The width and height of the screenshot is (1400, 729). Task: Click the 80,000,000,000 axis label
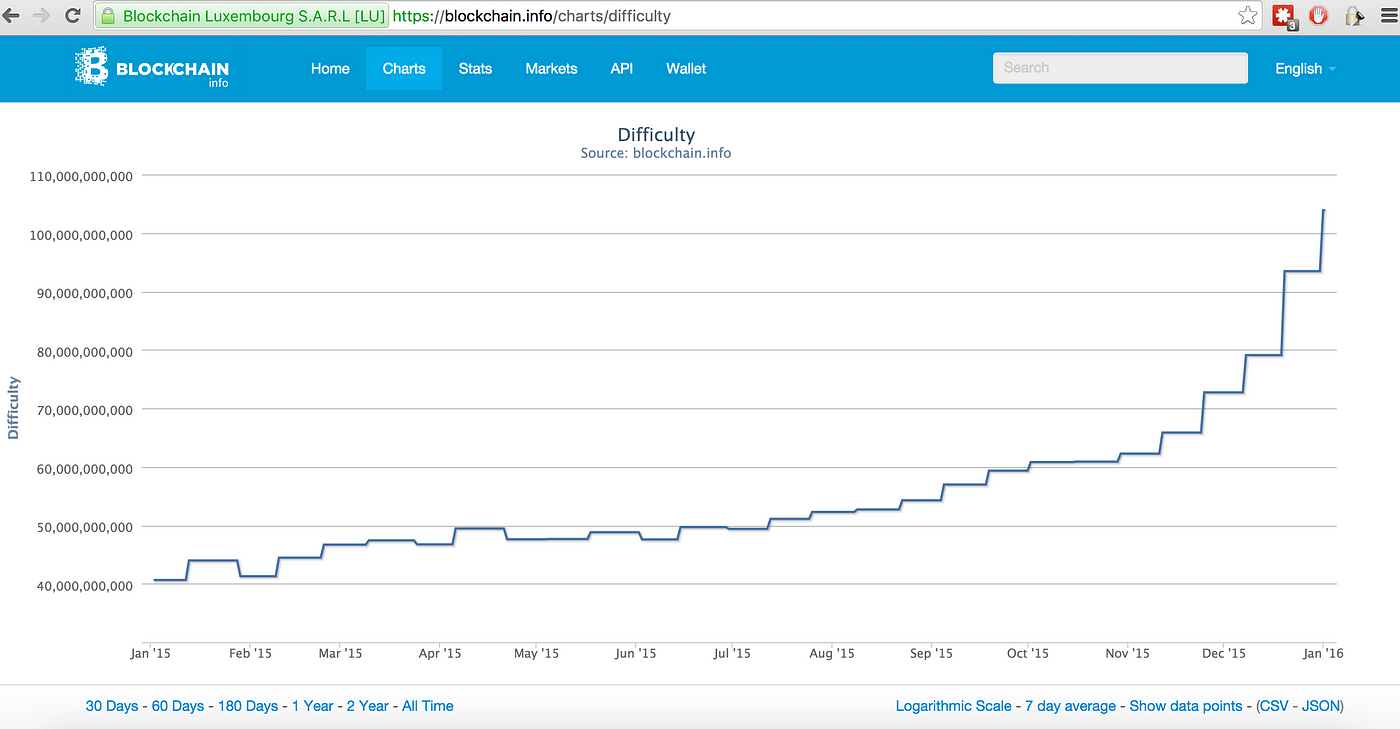85,352
